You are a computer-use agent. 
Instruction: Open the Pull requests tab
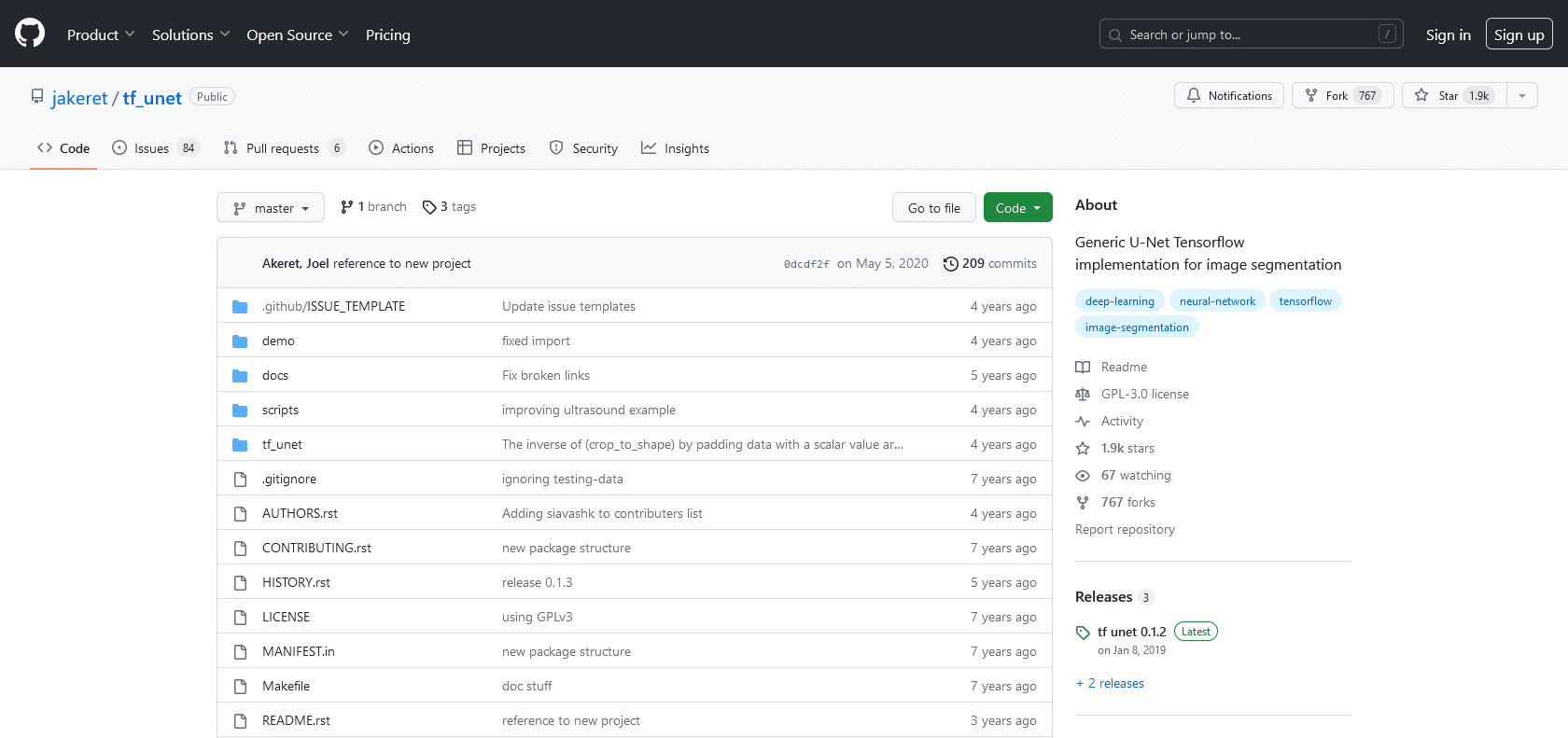click(284, 148)
